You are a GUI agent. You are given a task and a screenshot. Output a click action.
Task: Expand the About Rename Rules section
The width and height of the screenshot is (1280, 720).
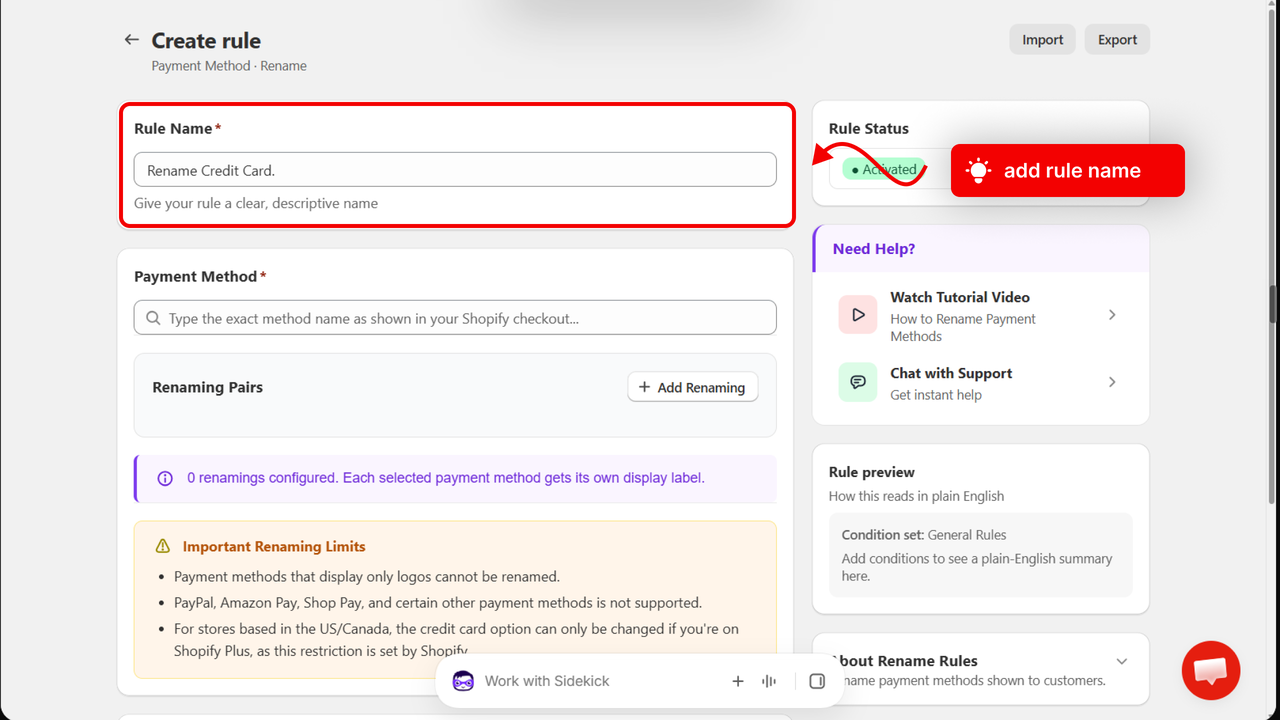pyautogui.click(x=1122, y=661)
